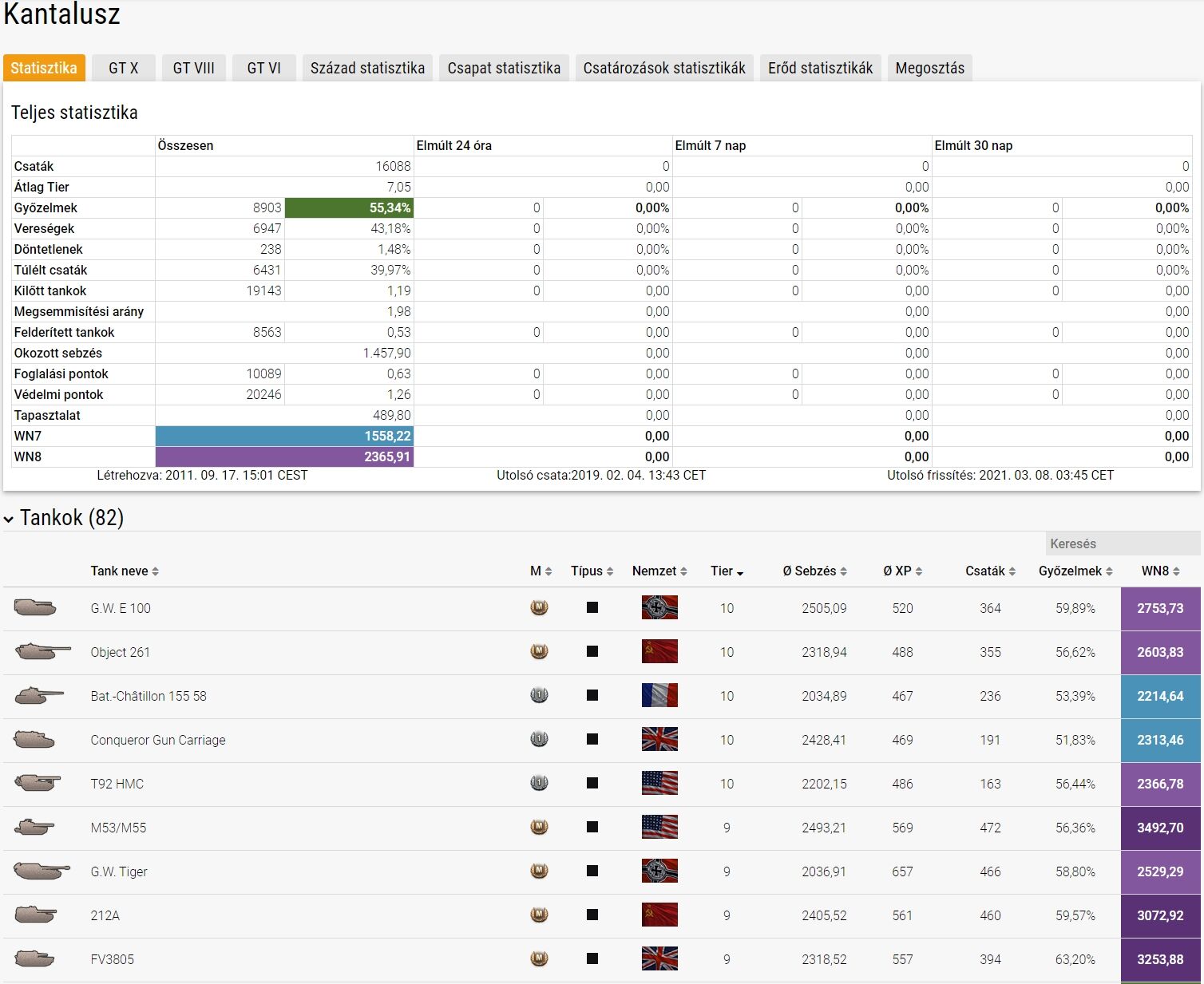Click the Object 261 tank name

[121, 652]
